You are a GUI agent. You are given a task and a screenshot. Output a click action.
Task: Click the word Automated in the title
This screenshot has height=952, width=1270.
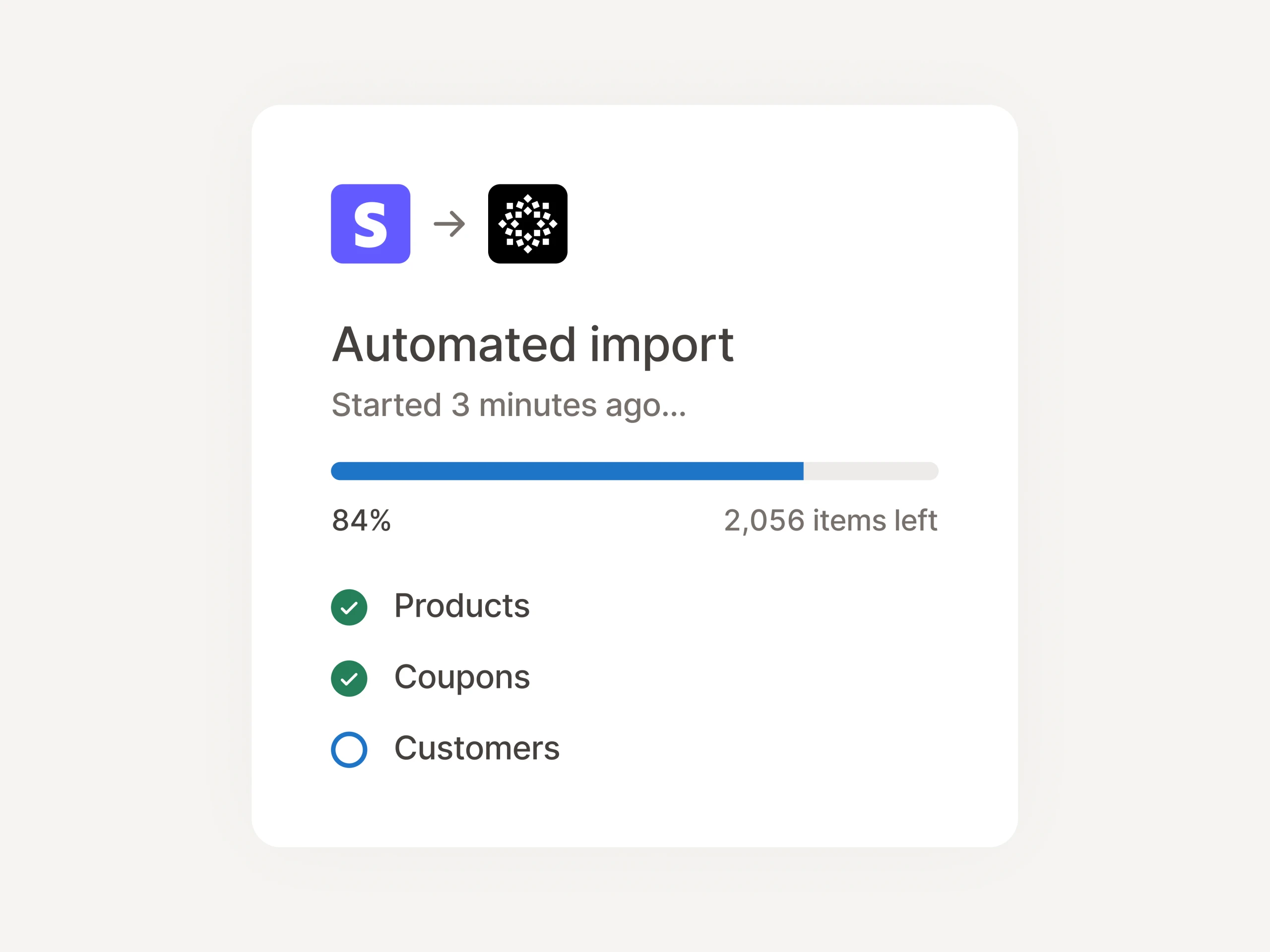pos(453,344)
